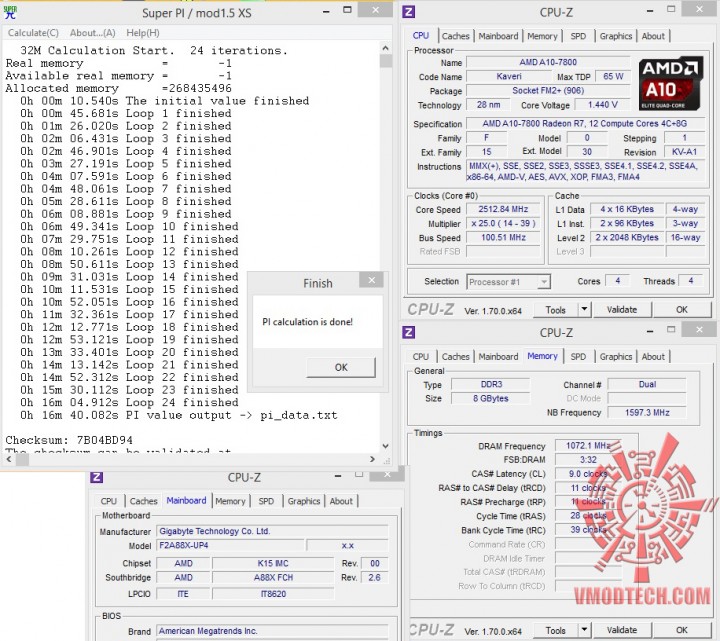The width and height of the screenshot is (720, 641).
Task: Click the motherboard model F2A88X-UP4 field
Action: (x=230, y=545)
